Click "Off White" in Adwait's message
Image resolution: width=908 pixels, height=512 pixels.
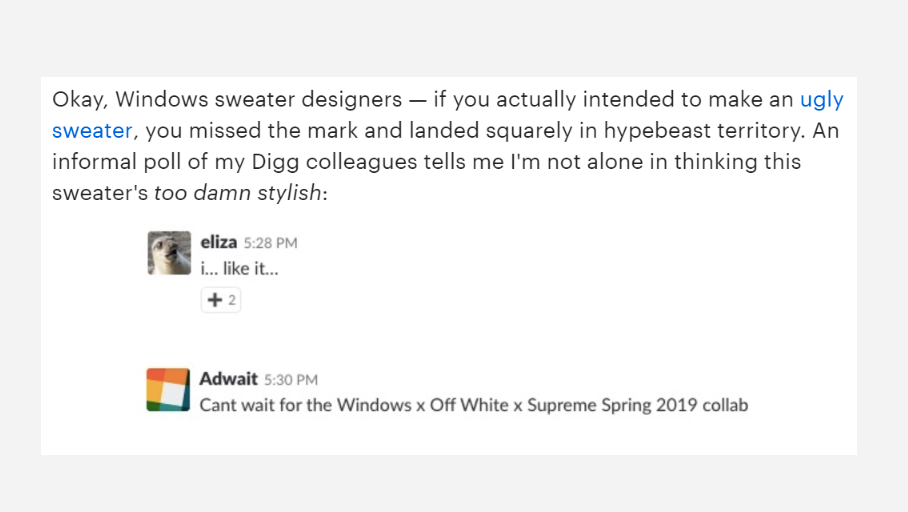coord(469,405)
